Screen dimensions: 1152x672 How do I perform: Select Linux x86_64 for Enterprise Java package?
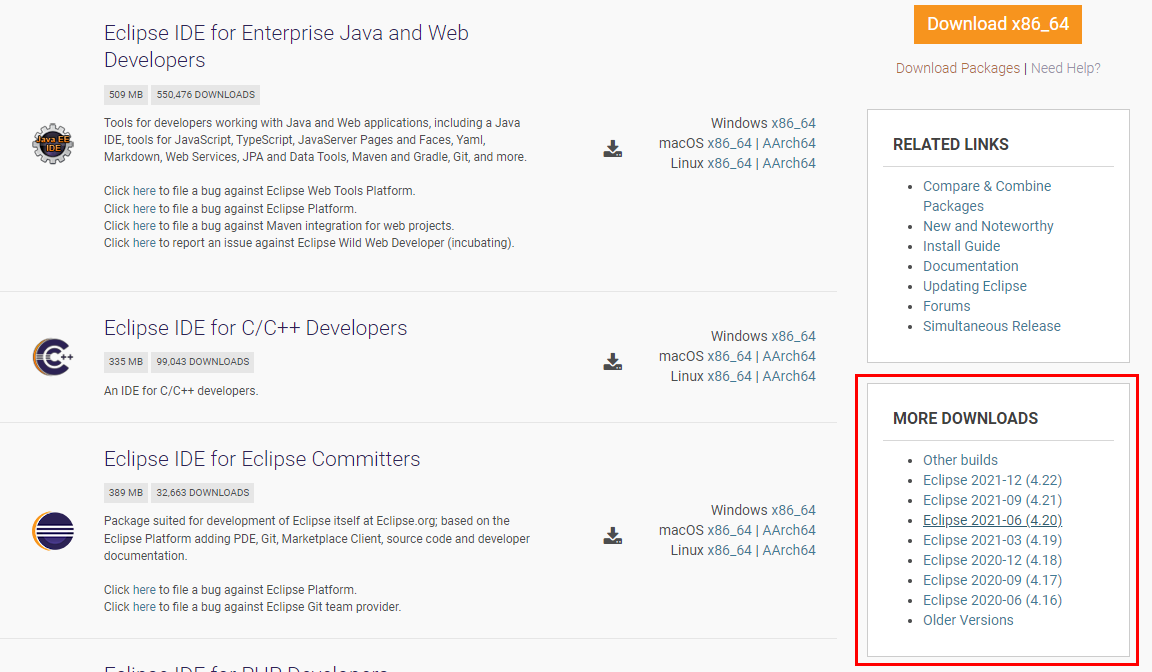[730, 163]
